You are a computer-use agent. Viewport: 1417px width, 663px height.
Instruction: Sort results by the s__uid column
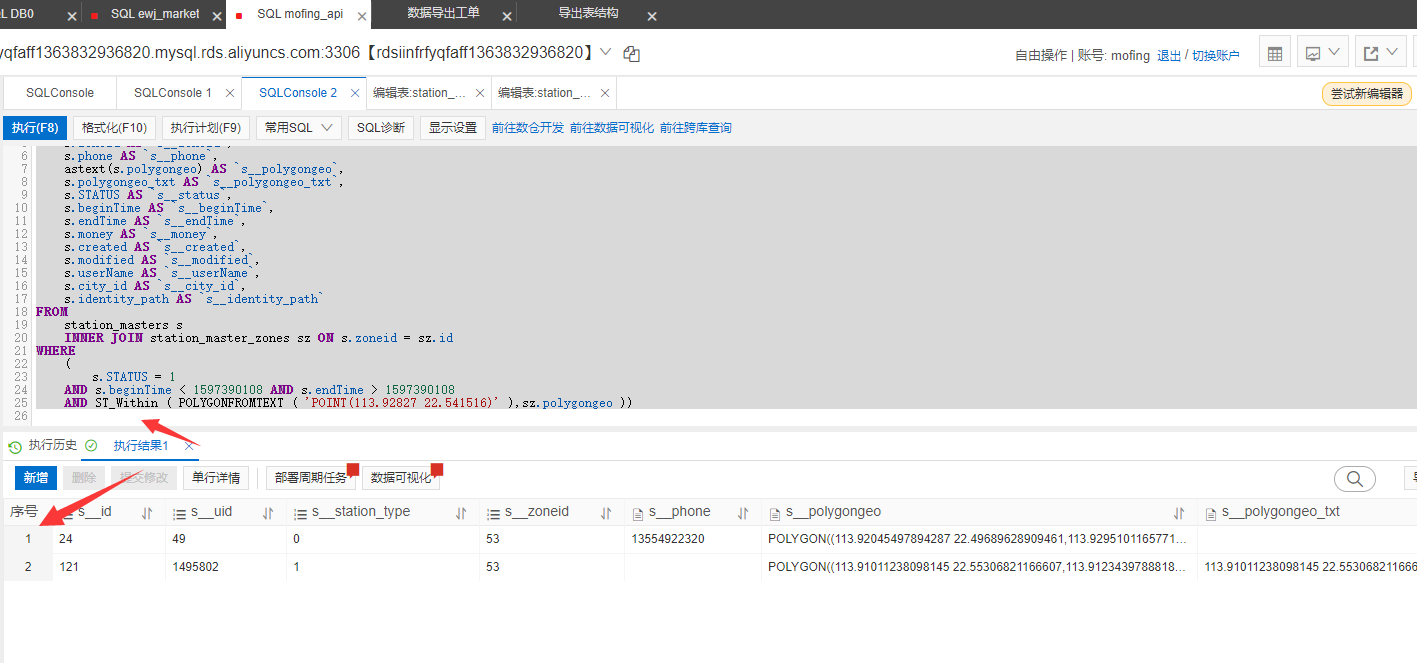click(266, 511)
